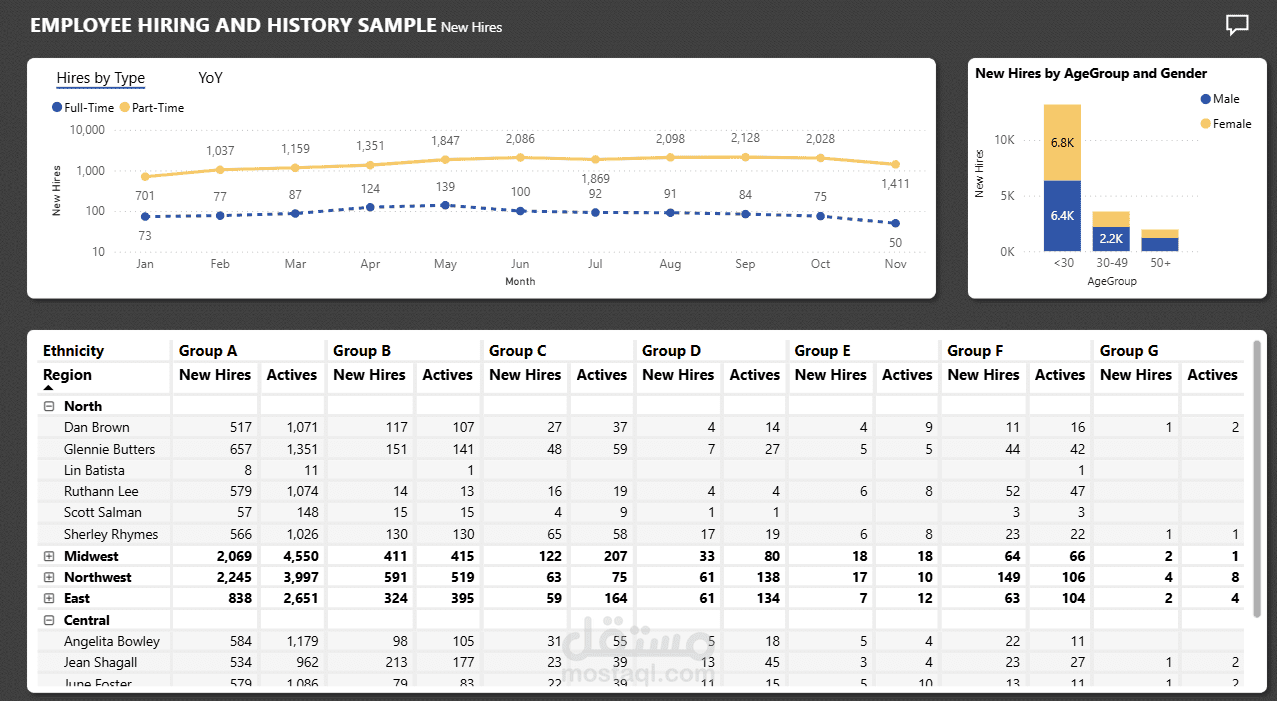Click the Part-Time legend marker dot
The height and width of the screenshot is (701, 1277).
point(125,107)
